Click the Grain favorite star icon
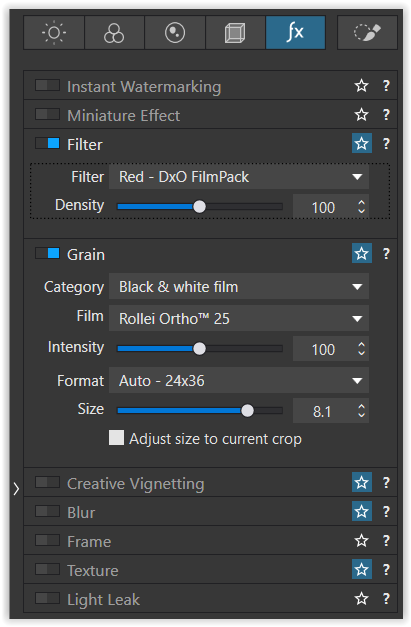 (362, 254)
